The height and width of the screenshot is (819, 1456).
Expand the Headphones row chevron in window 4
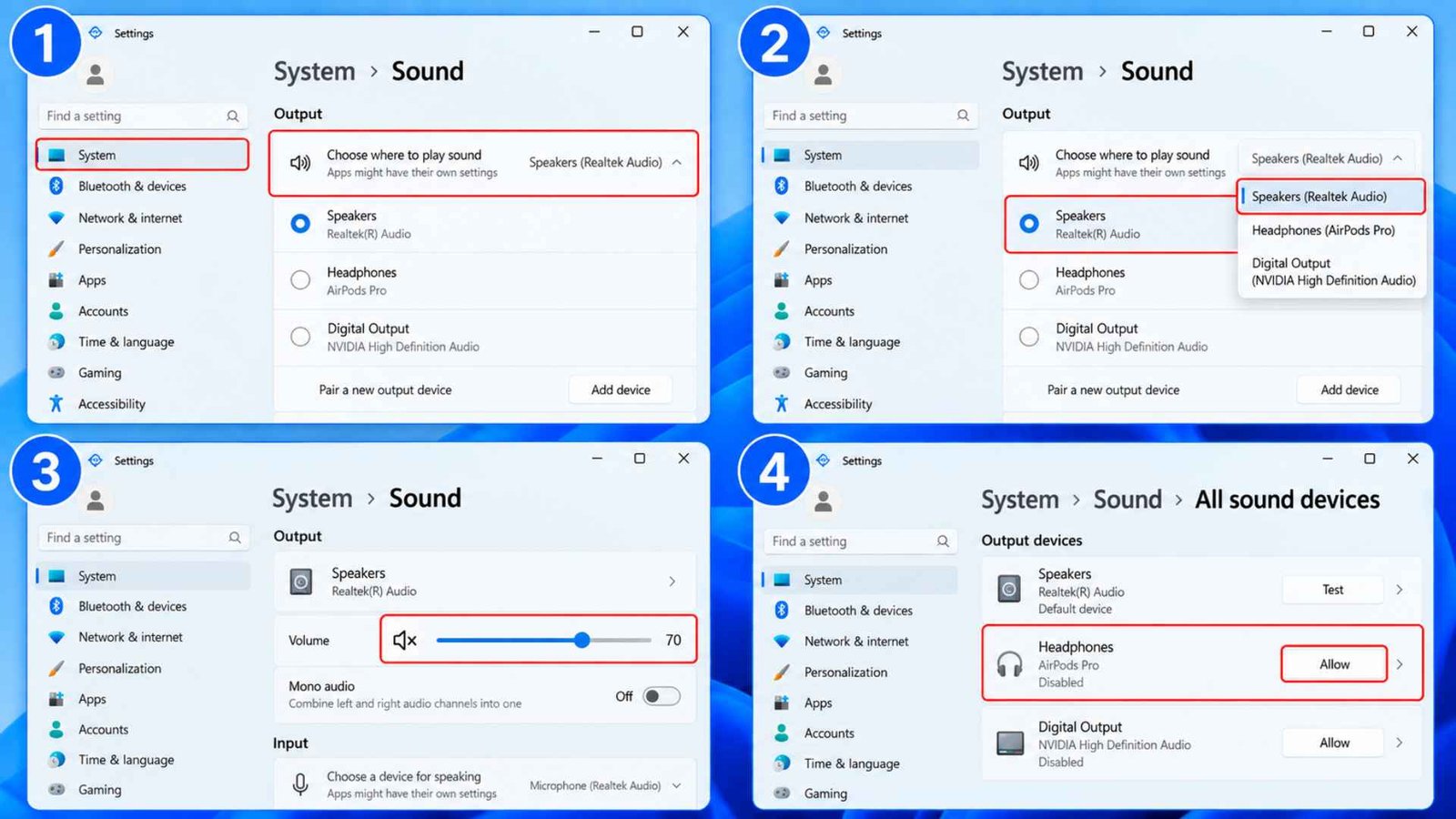1400,664
